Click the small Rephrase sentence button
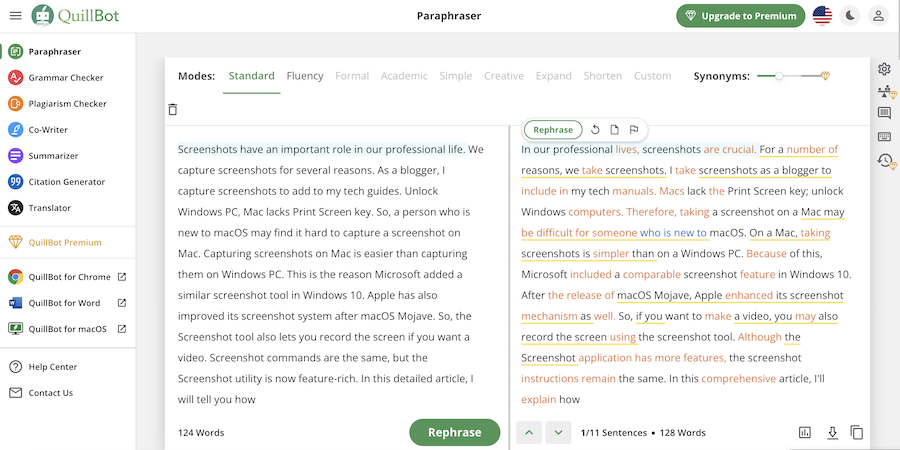The image size is (900, 450). (x=553, y=130)
